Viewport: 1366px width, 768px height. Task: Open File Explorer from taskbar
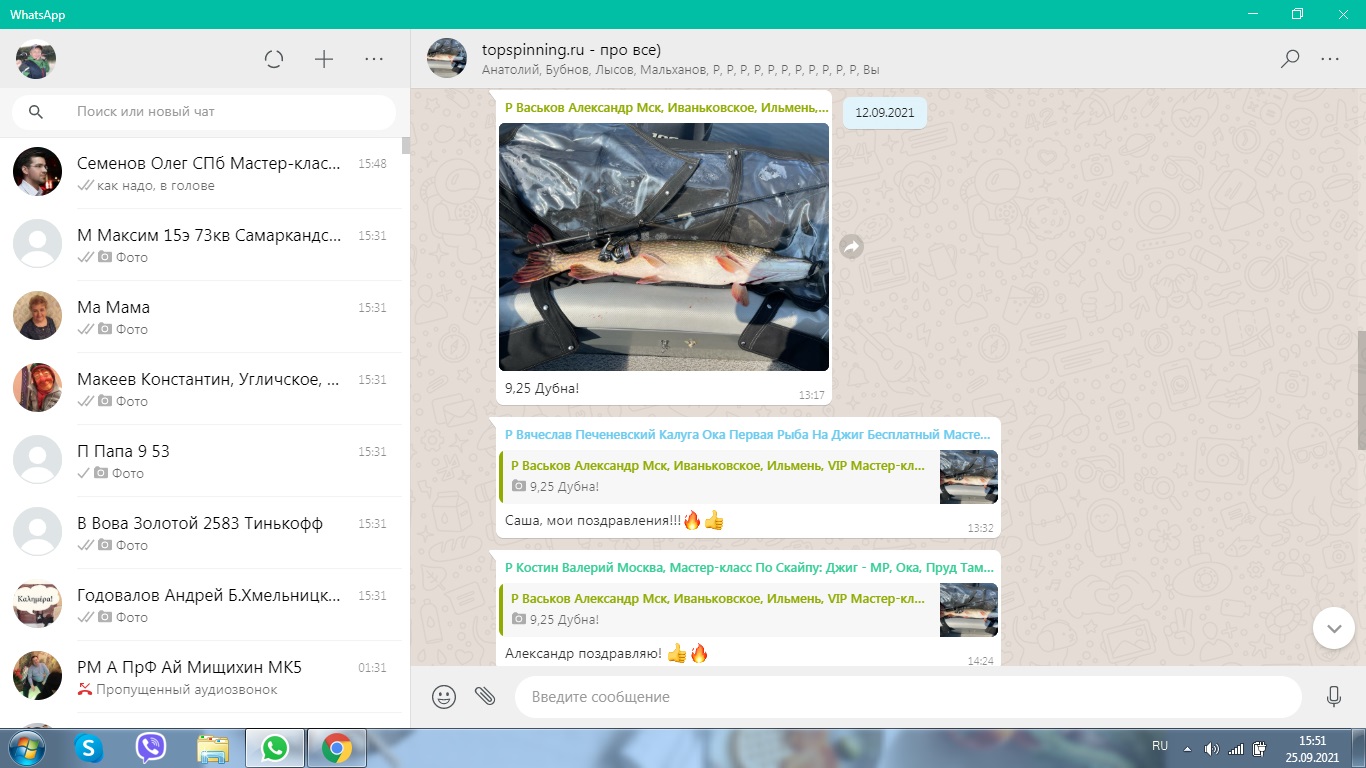pos(213,748)
